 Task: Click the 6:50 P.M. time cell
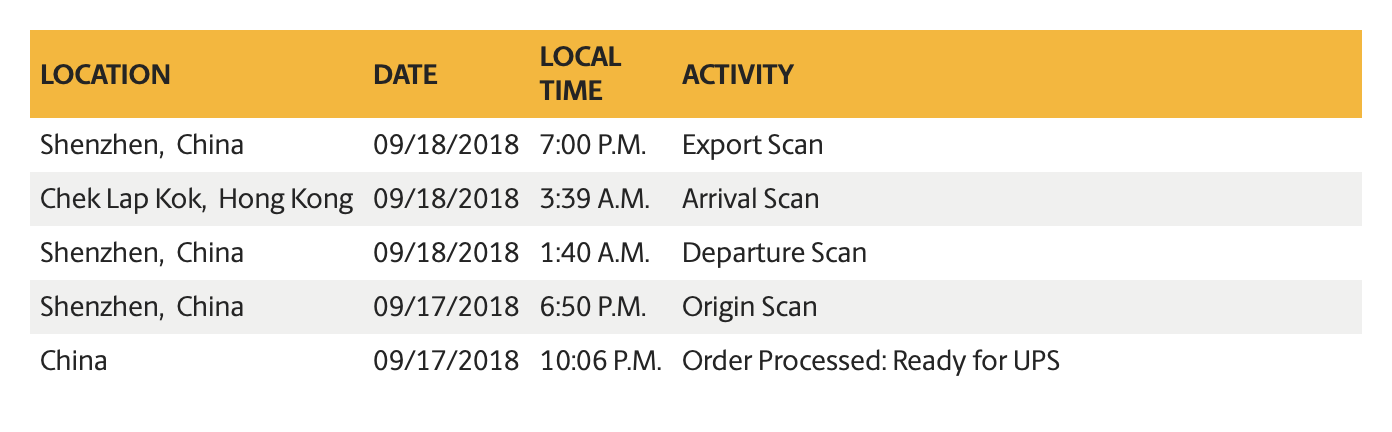(x=593, y=306)
